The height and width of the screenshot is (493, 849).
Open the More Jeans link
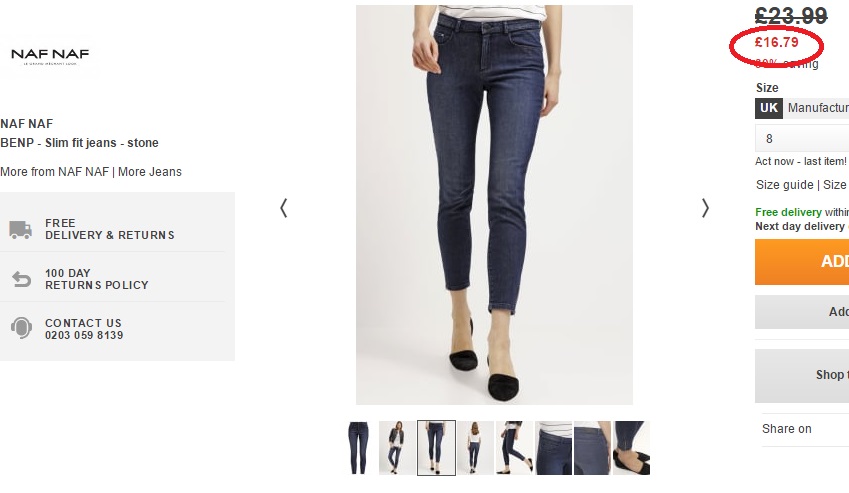150,172
